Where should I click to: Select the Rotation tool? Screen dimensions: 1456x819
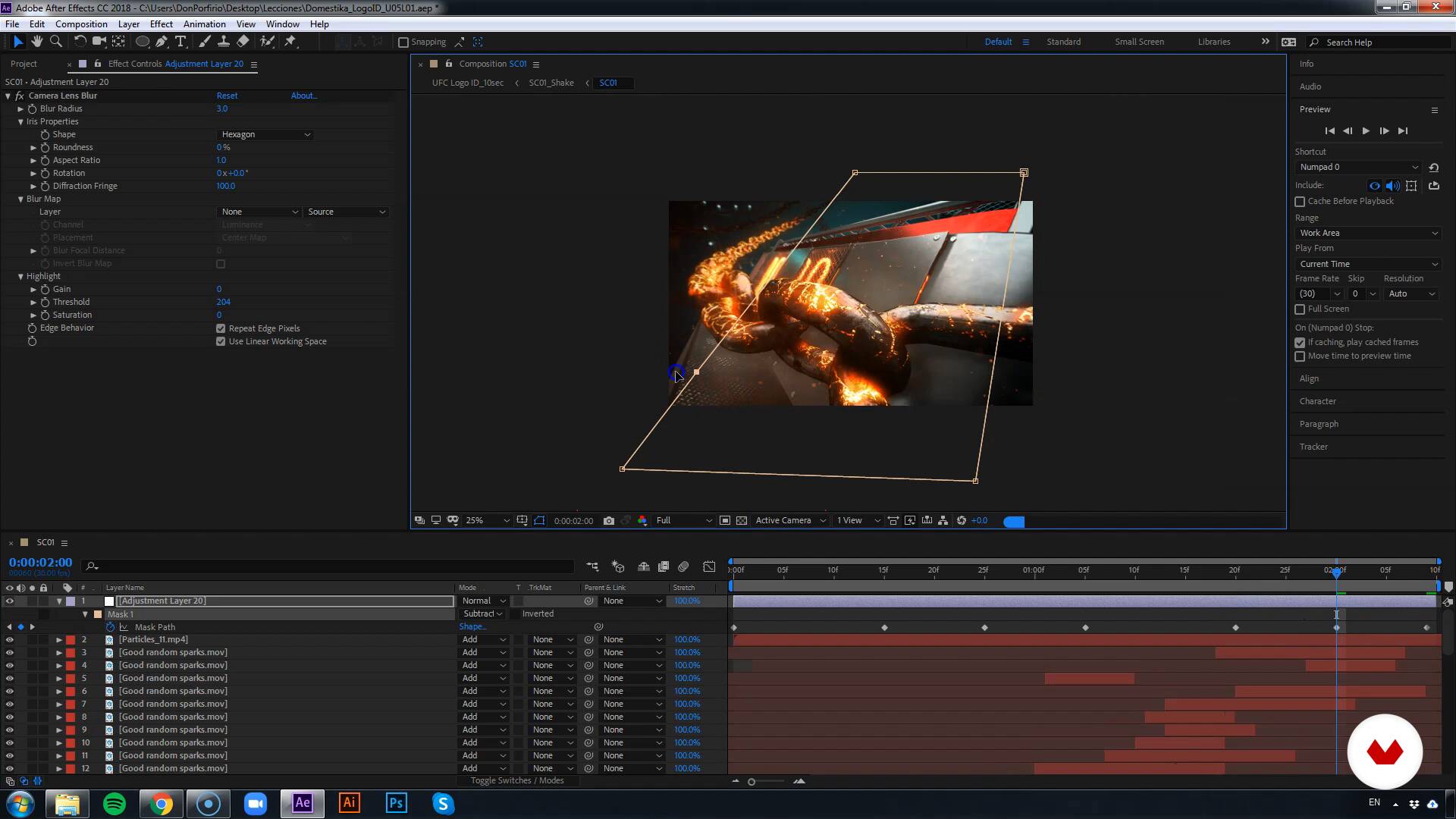(x=80, y=42)
